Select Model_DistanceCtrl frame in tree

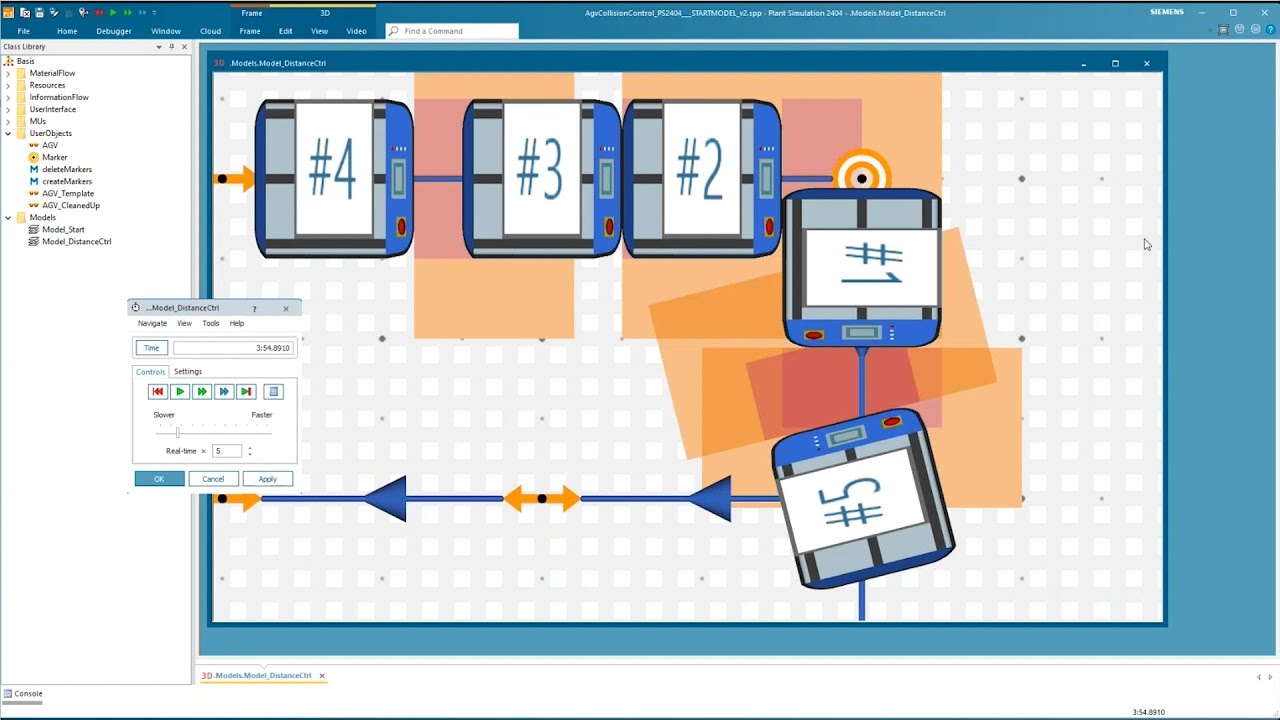[x=77, y=241]
